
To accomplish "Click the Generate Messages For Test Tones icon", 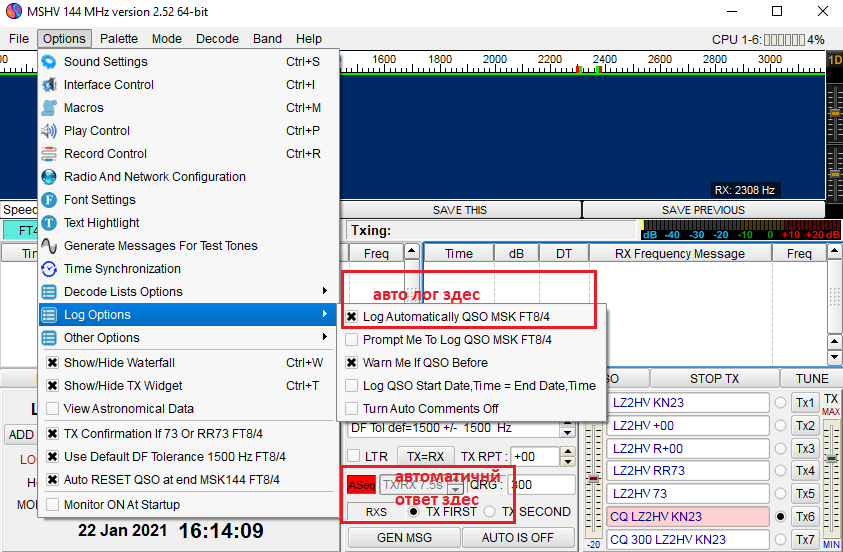I will click(49, 246).
